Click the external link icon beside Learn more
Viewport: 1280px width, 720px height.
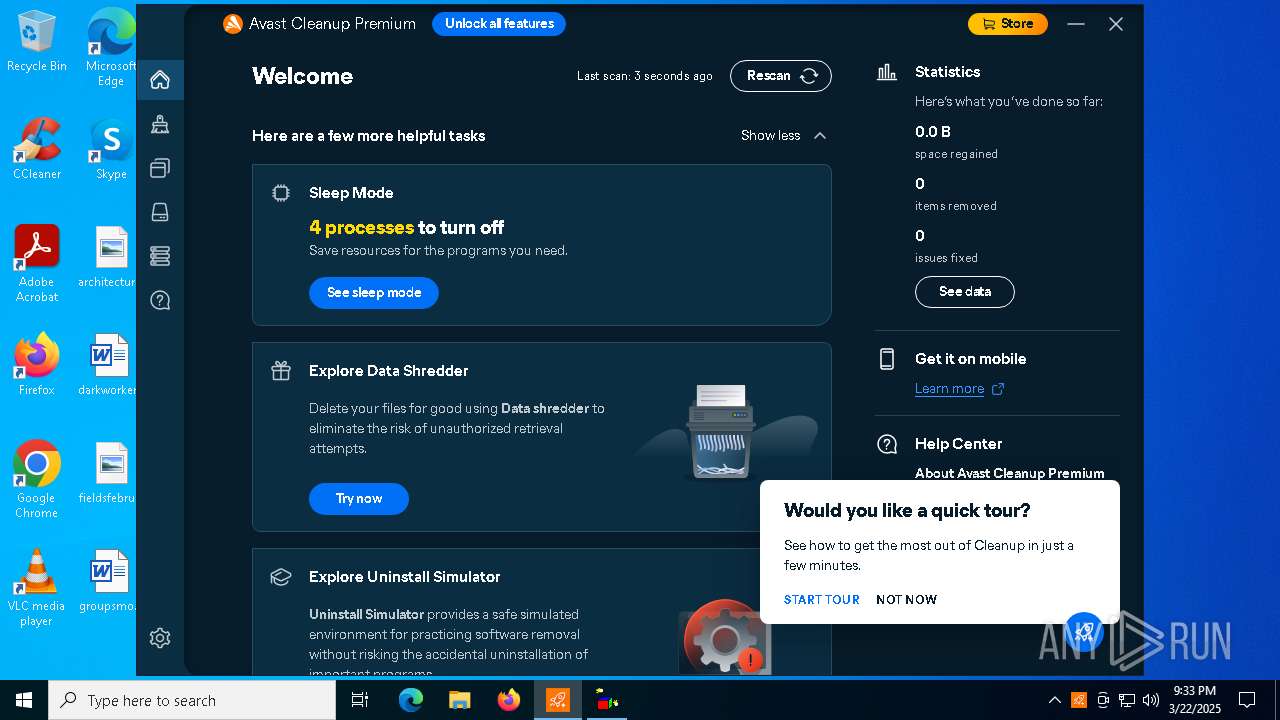(x=997, y=389)
